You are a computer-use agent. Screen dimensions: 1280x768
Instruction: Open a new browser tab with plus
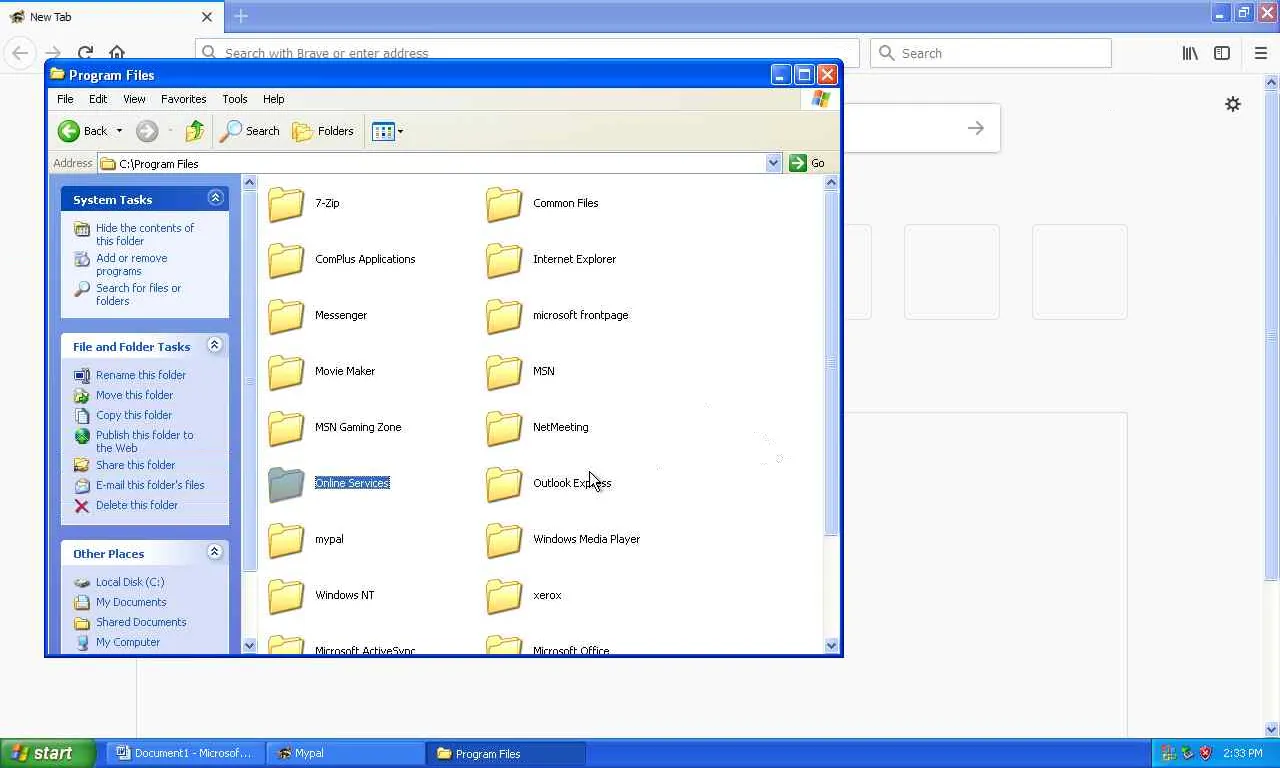pos(241,16)
